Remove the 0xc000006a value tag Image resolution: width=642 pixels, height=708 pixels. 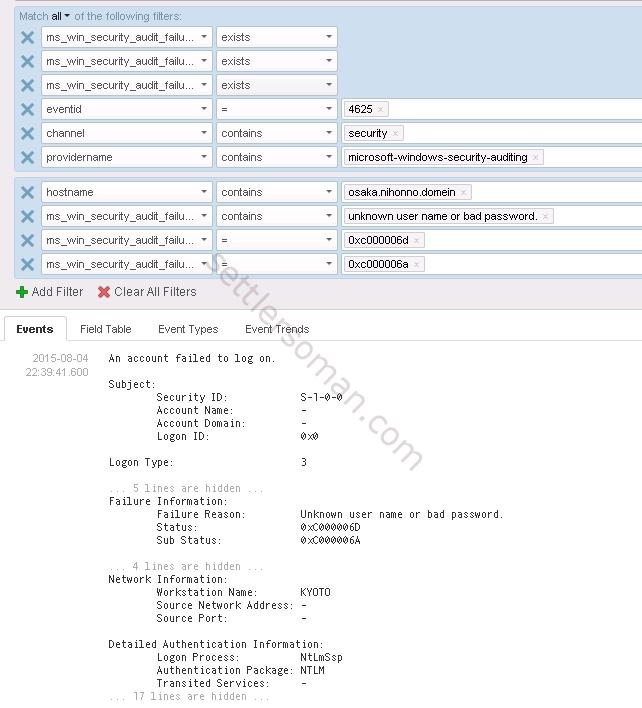(416, 264)
